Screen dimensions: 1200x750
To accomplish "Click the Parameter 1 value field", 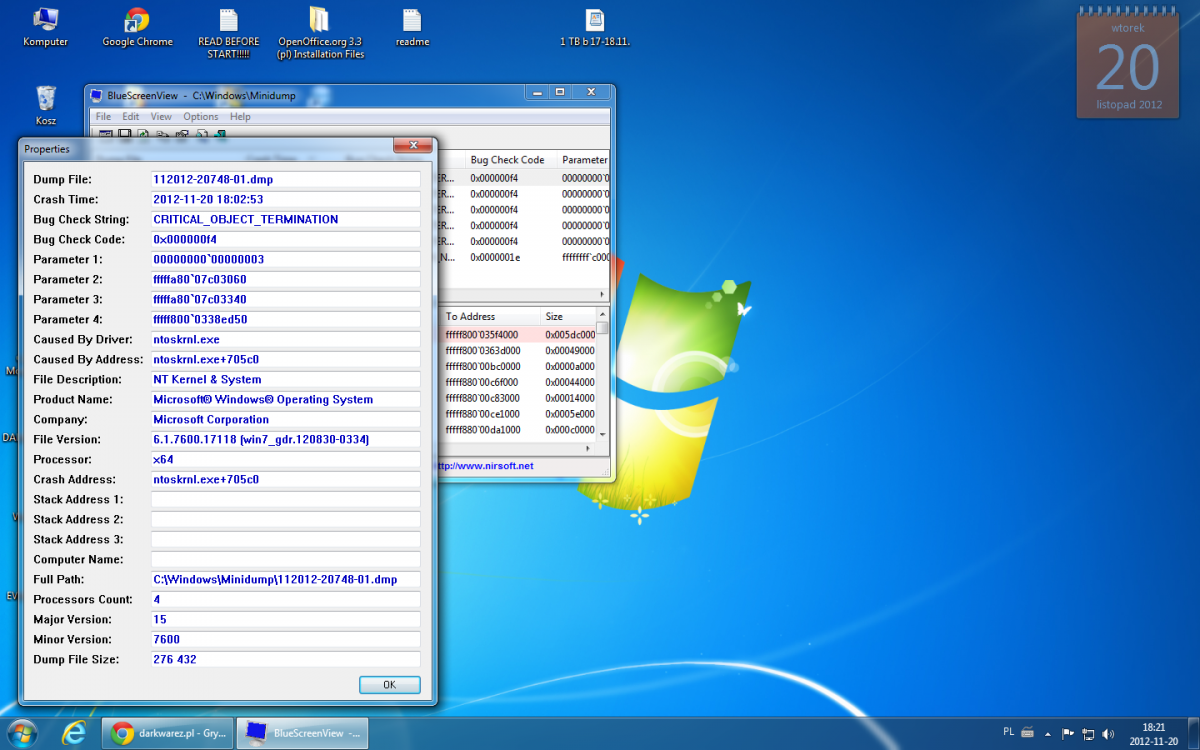I will [x=286, y=259].
